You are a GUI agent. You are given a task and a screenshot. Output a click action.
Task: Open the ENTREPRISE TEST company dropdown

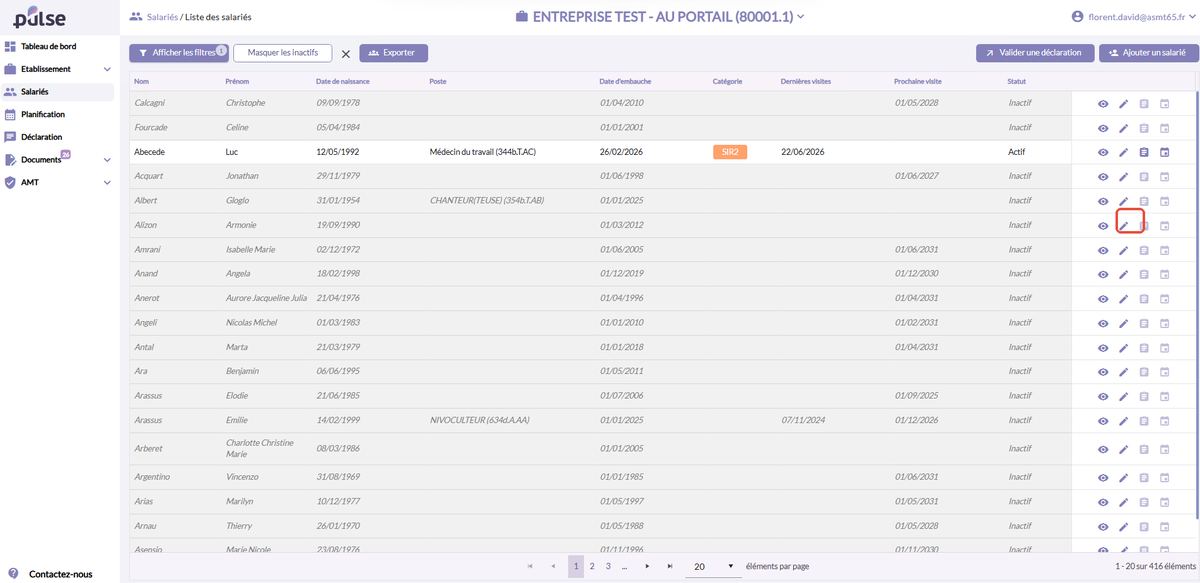[x=660, y=16]
